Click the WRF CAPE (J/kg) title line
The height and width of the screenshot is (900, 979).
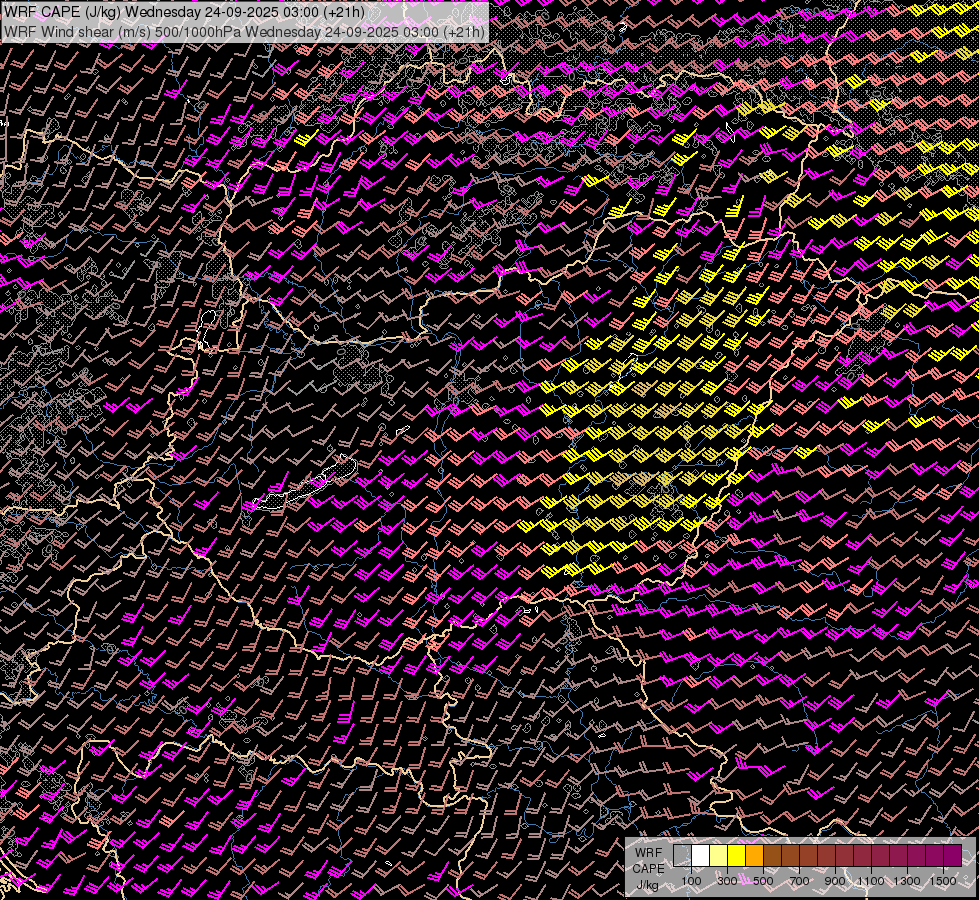pyautogui.click(x=185, y=12)
